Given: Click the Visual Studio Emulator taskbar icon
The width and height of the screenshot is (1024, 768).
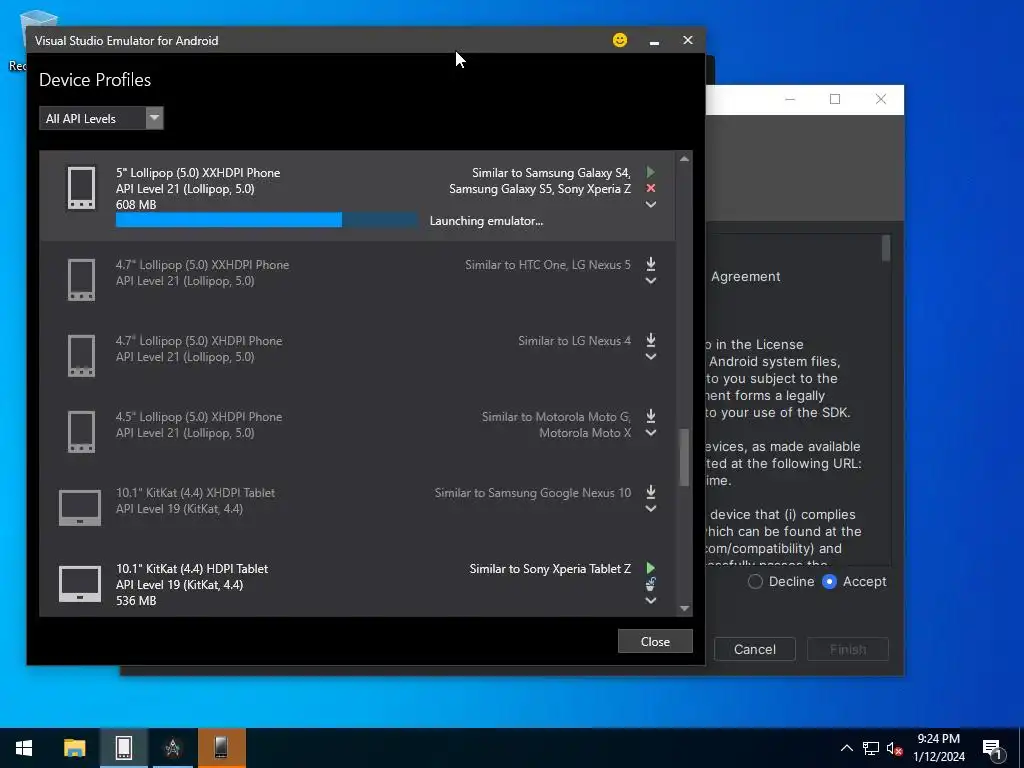Looking at the screenshot, I should pyautogui.click(x=123, y=748).
